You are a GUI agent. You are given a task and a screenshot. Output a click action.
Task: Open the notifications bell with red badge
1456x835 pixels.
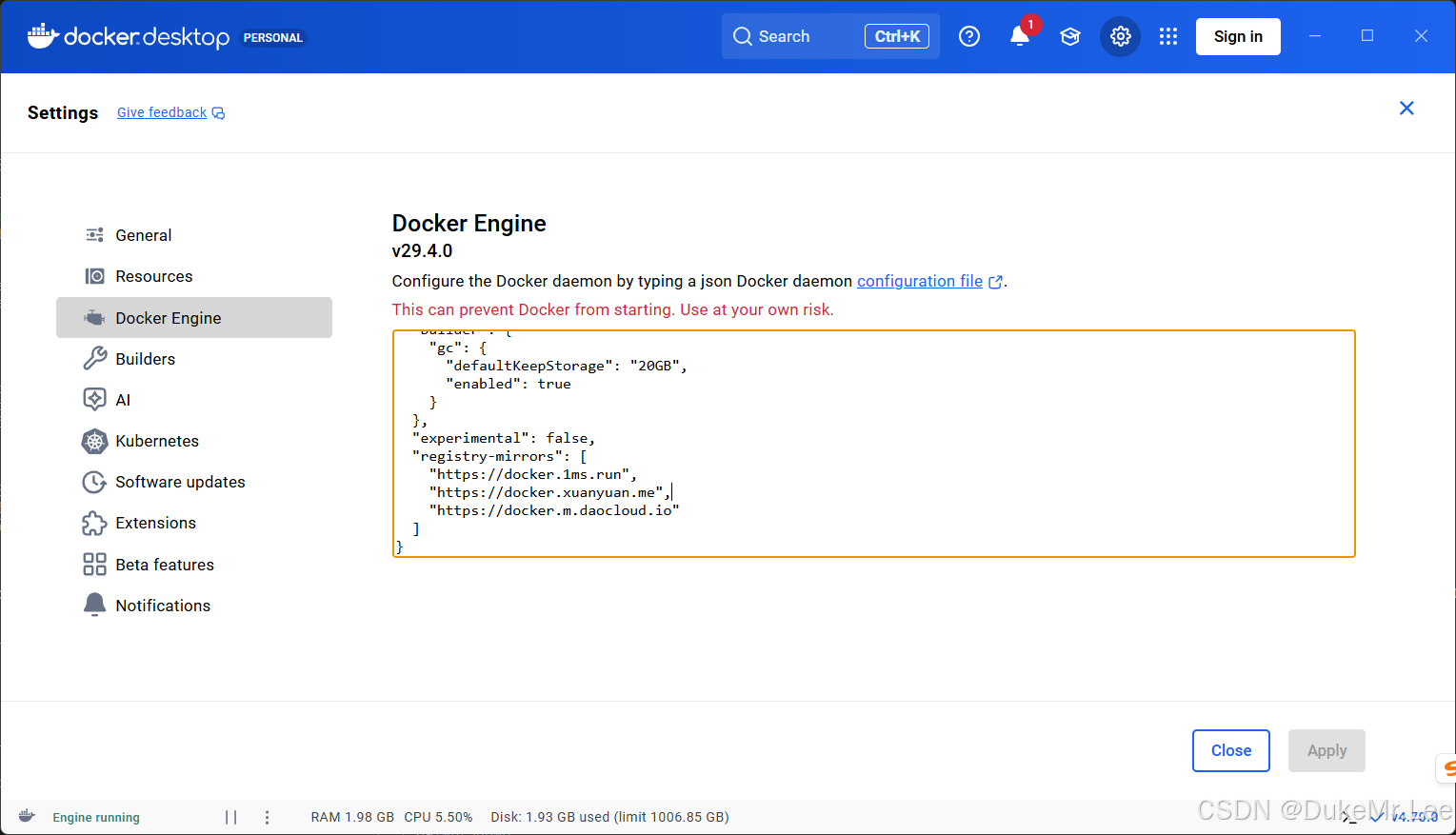[x=1020, y=36]
